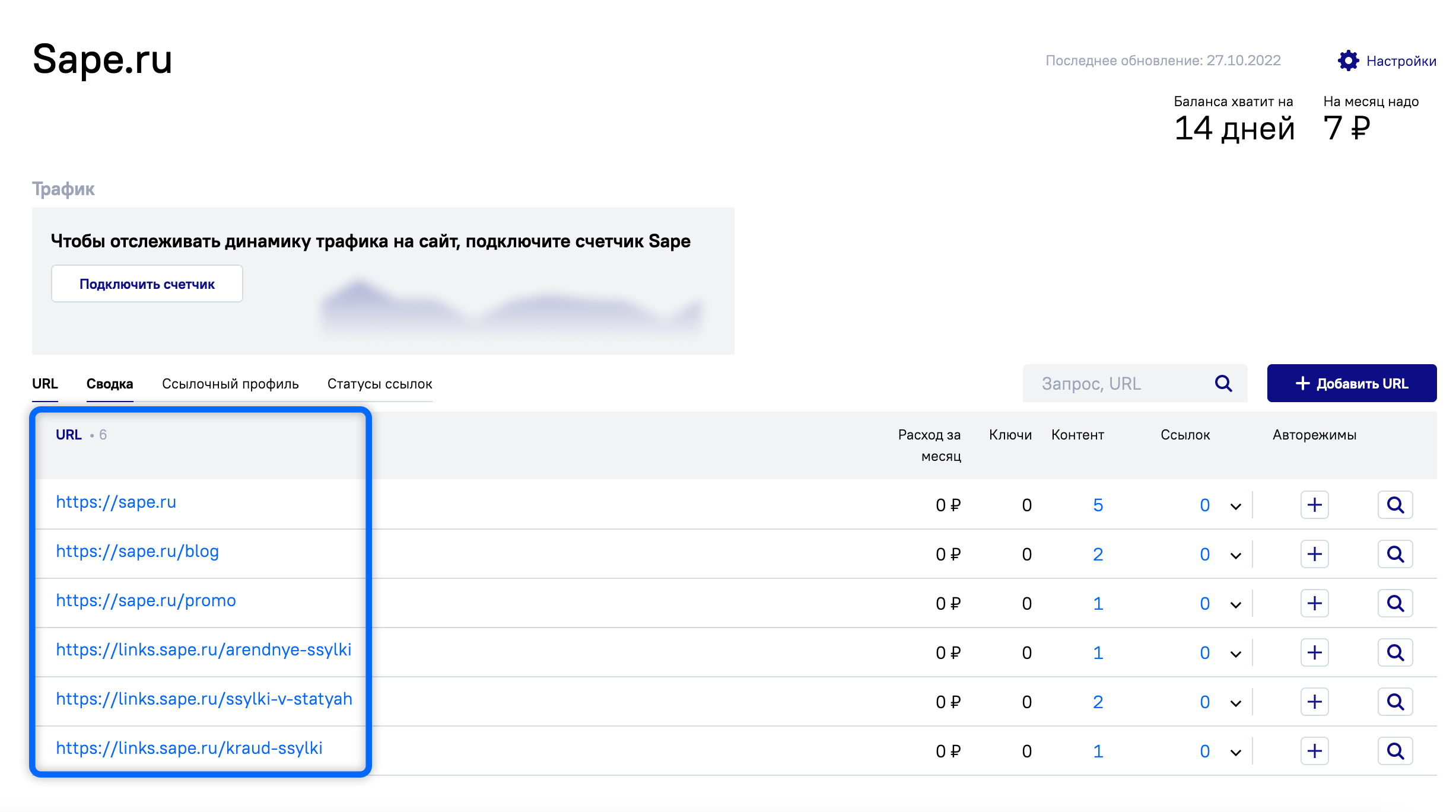Open the Ссылочный профиль tab
The height and width of the screenshot is (812, 1456).
tap(230, 384)
